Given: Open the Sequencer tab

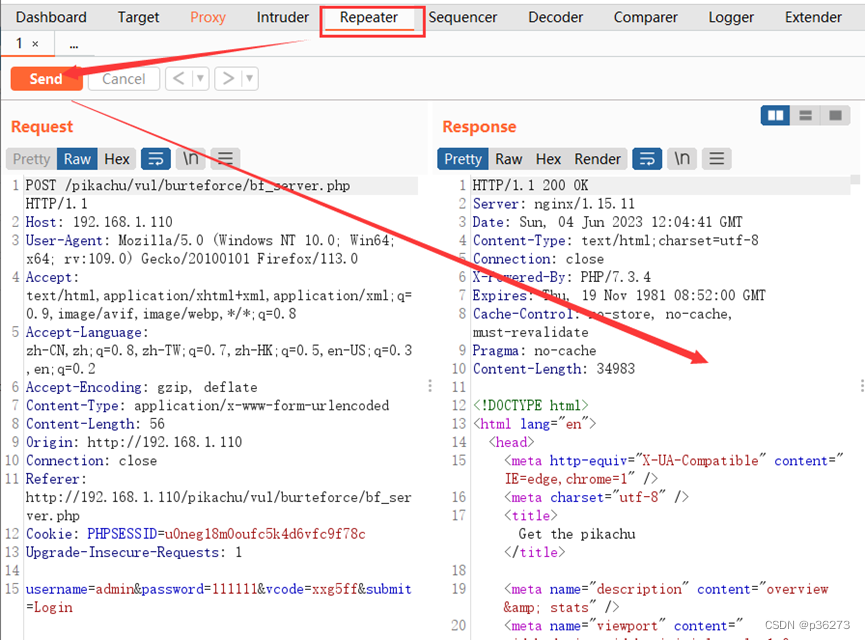Looking at the screenshot, I should point(463,18).
